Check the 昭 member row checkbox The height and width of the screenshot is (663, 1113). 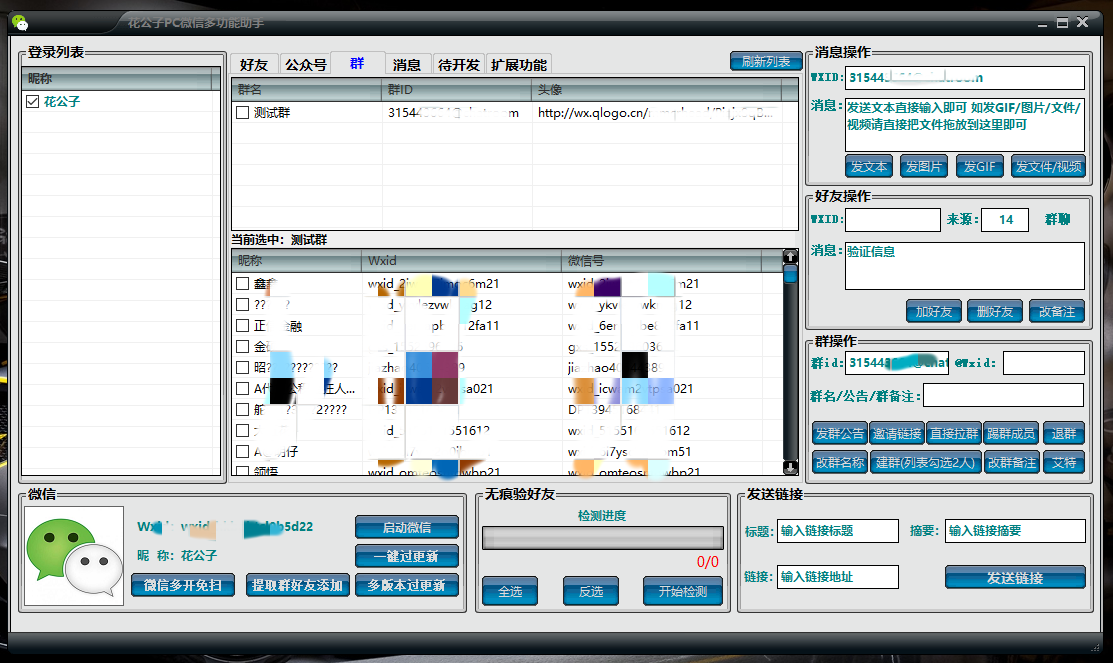pyautogui.click(x=243, y=367)
